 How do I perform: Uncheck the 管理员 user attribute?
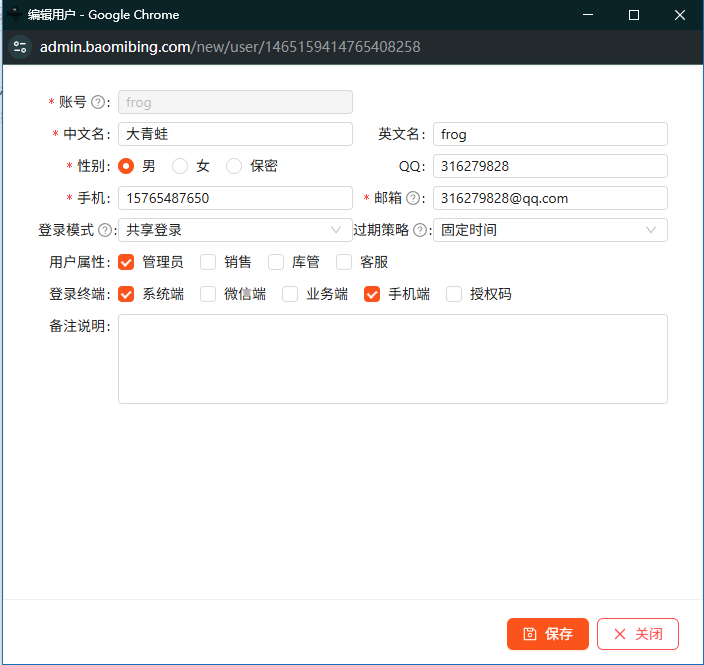coord(126,262)
